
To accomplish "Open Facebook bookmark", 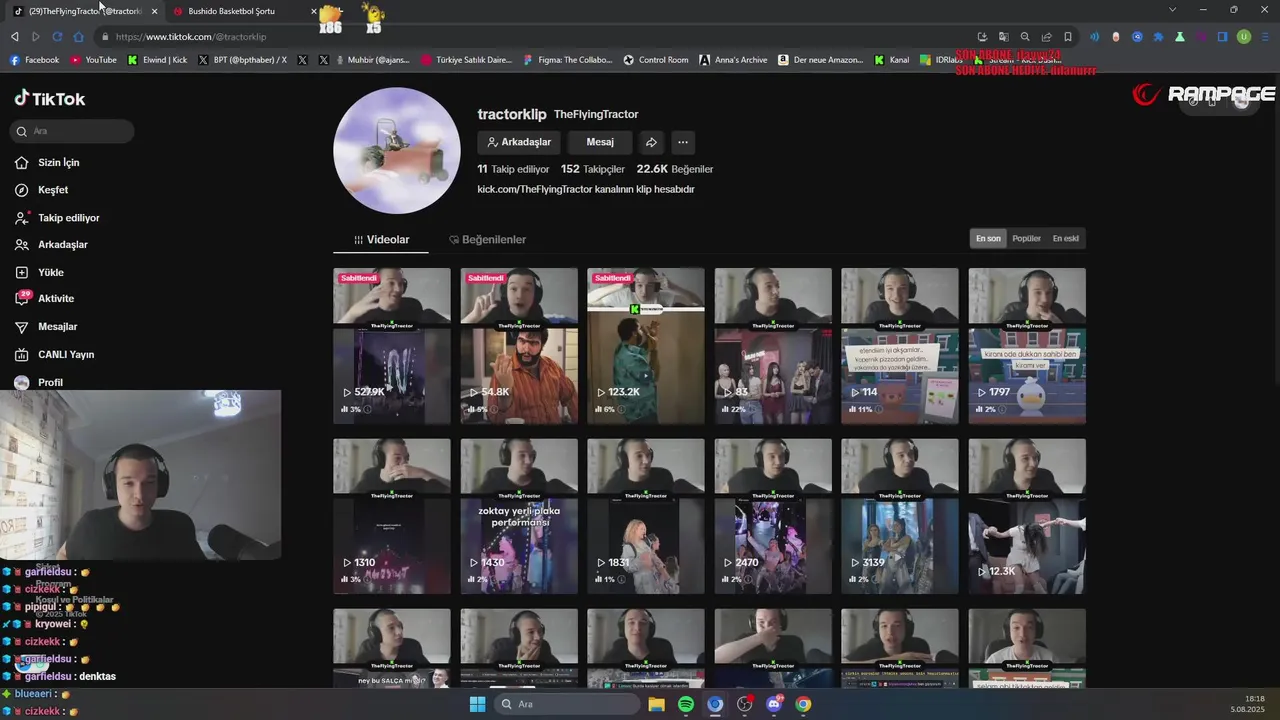I will [x=34, y=60].
